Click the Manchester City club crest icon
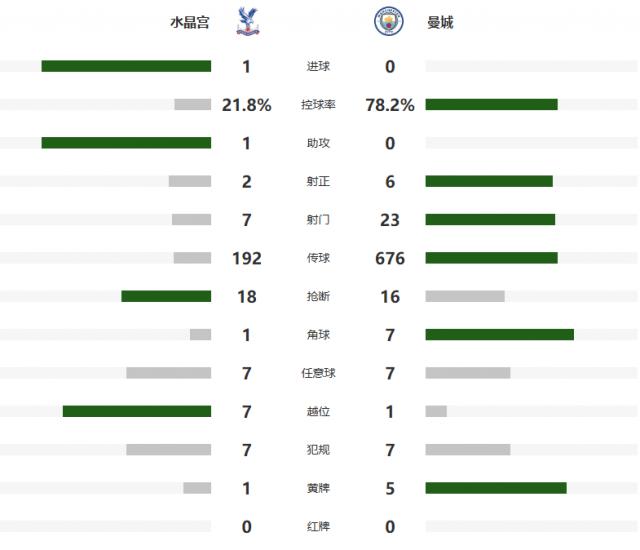The image size is (640, 550). (389, 21)
